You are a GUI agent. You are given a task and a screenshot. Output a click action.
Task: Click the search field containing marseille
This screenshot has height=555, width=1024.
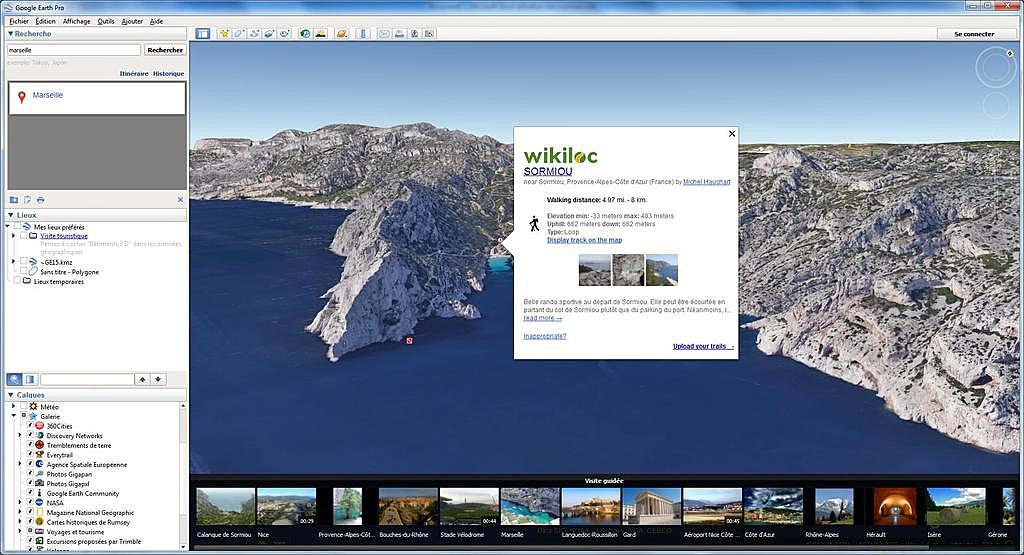click(x=74, y=50)
